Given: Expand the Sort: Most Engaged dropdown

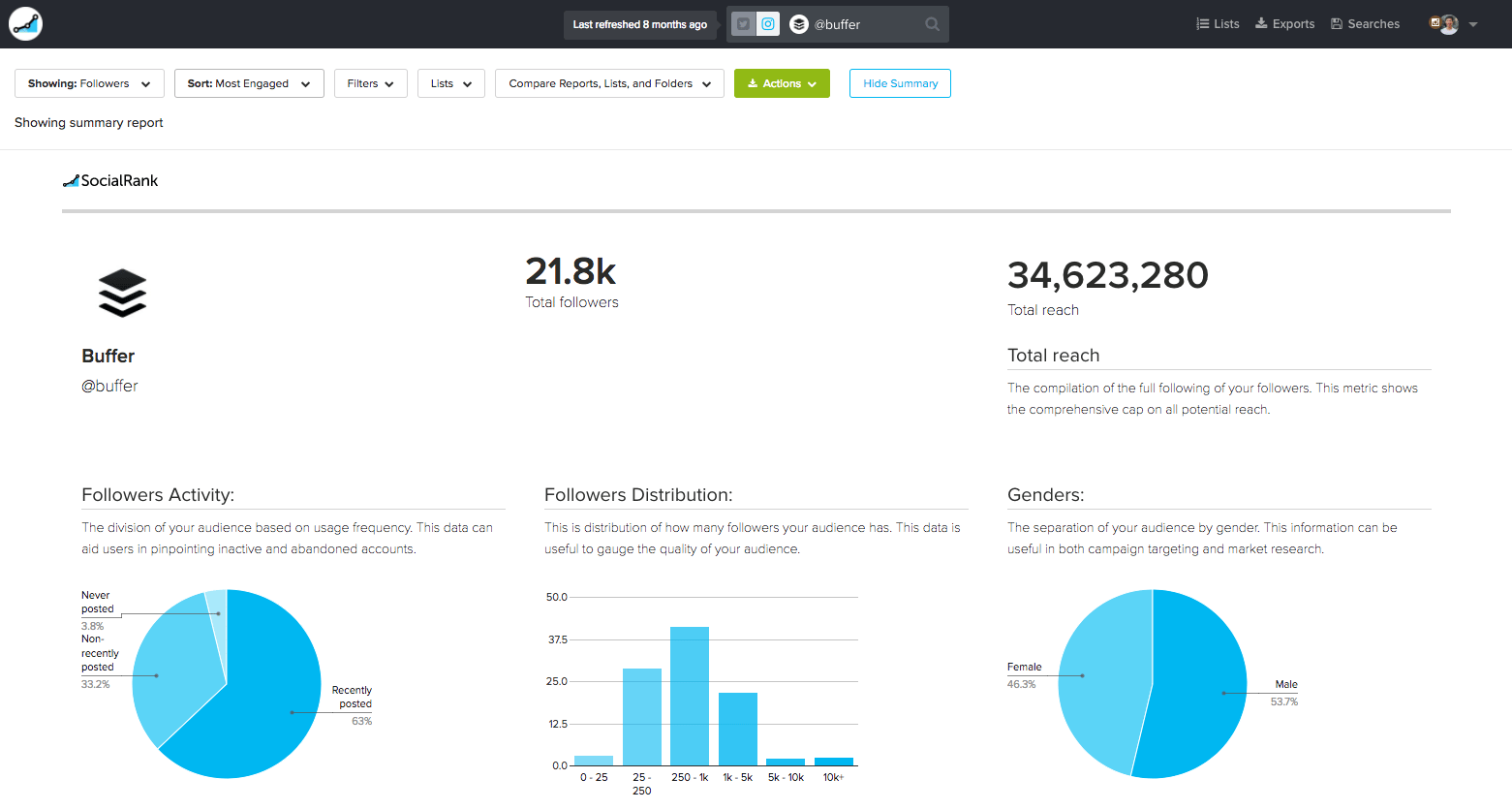Looking at the screenshot, I should click(248, 83).
